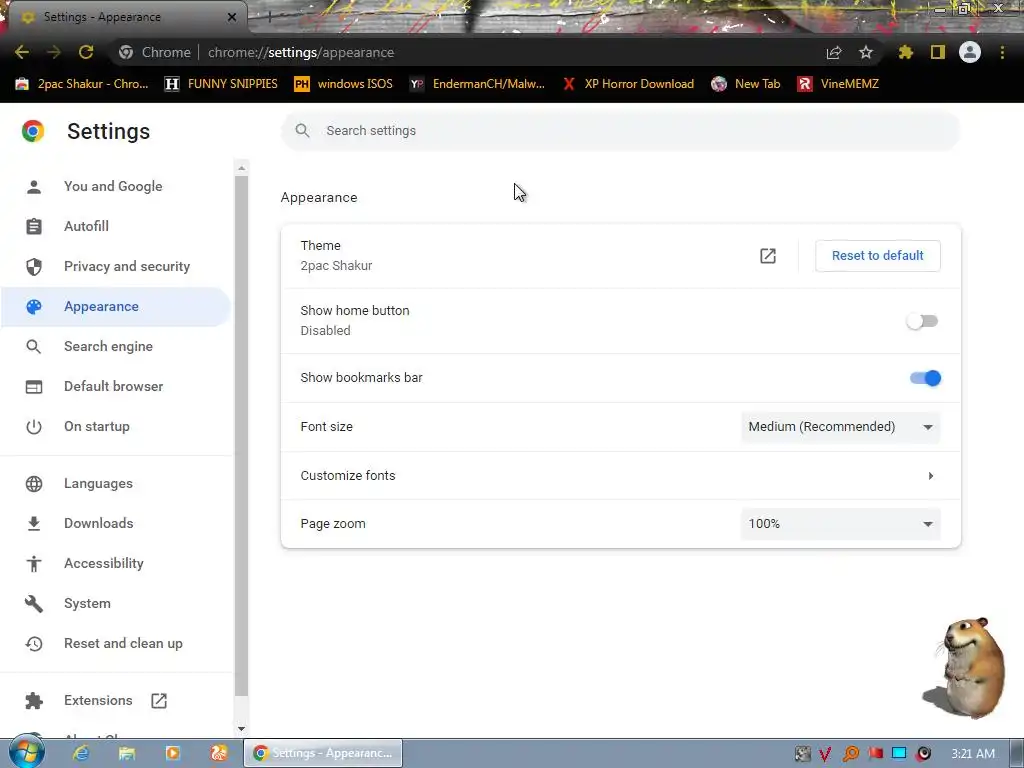Click the Settings - Appearance taskbar button
This screenshot has height=768, width=1024.
tap(323, 753)
